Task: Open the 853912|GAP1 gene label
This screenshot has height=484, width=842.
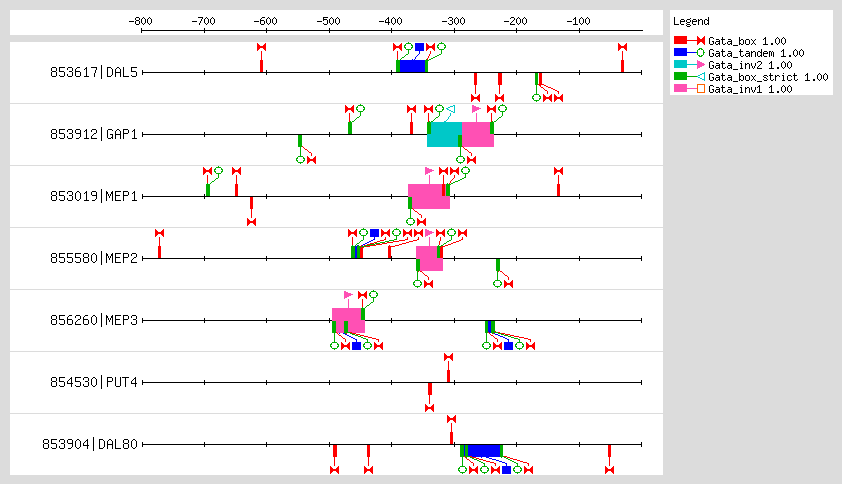Action: tap(94, 134)
